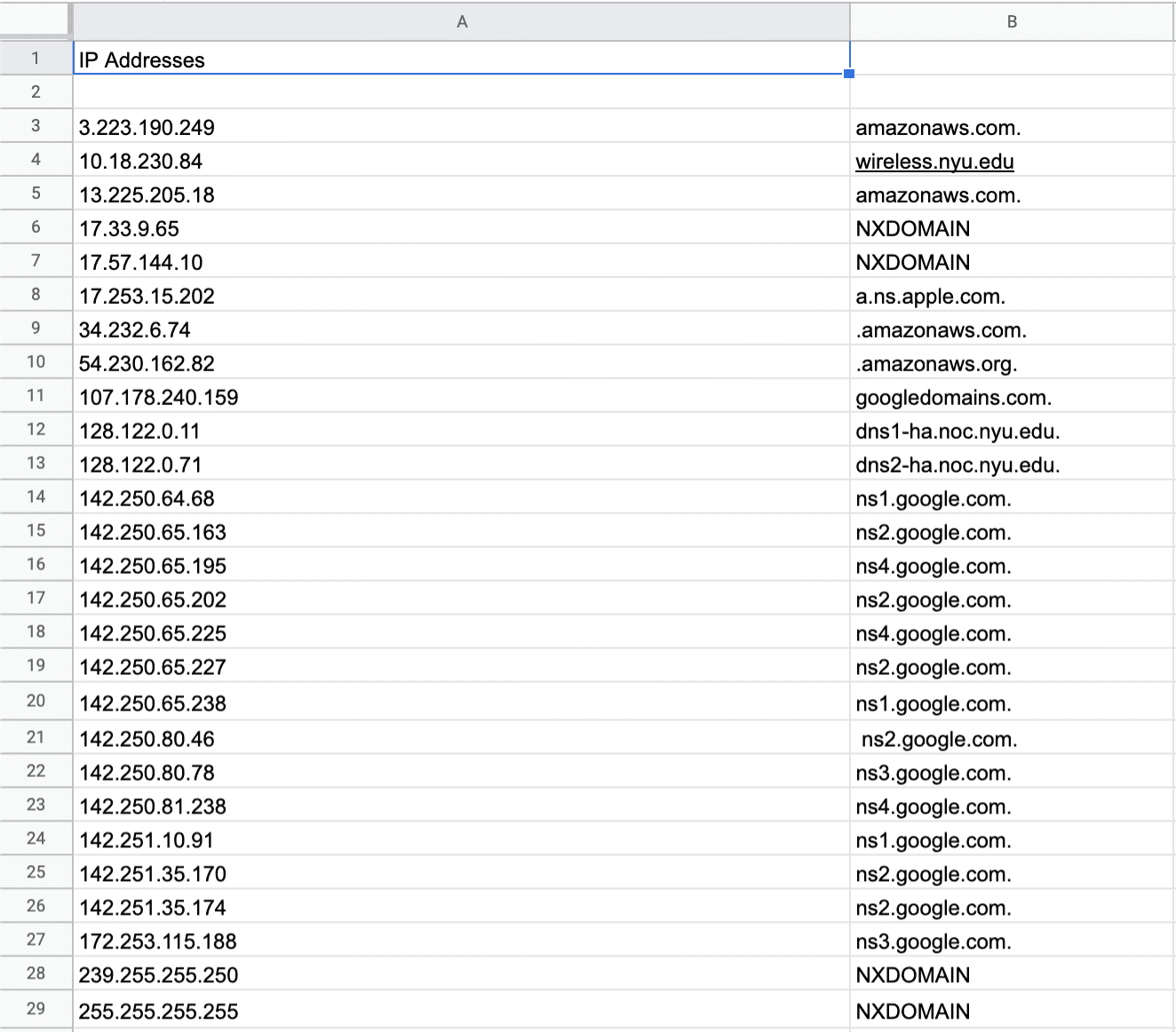Select column B header
The image size is (1176, 1032).
click(1013, 21)
